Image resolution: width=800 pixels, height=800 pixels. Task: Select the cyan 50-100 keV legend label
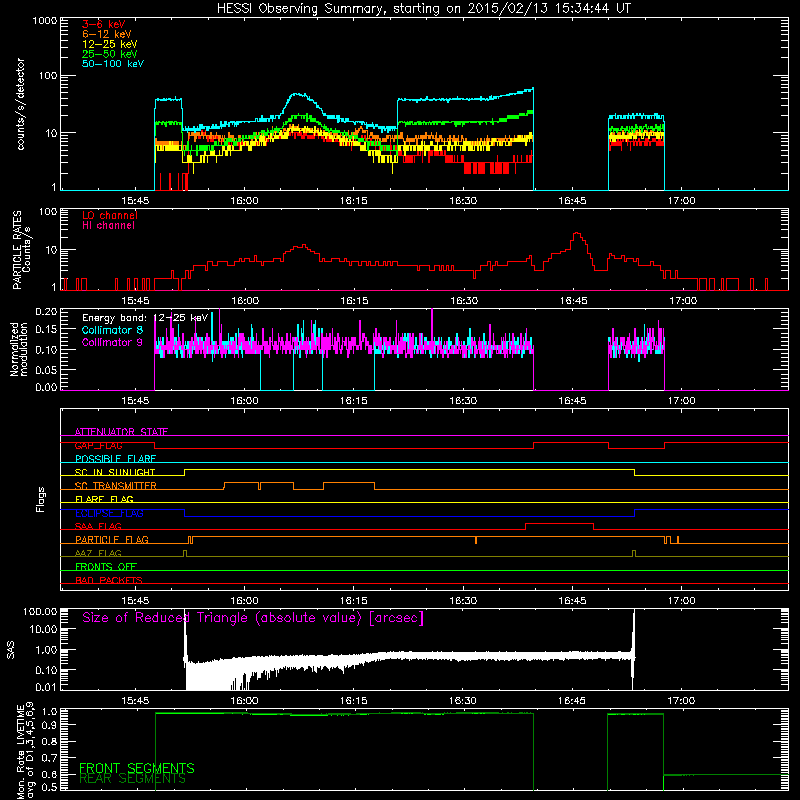click(113, 64)
